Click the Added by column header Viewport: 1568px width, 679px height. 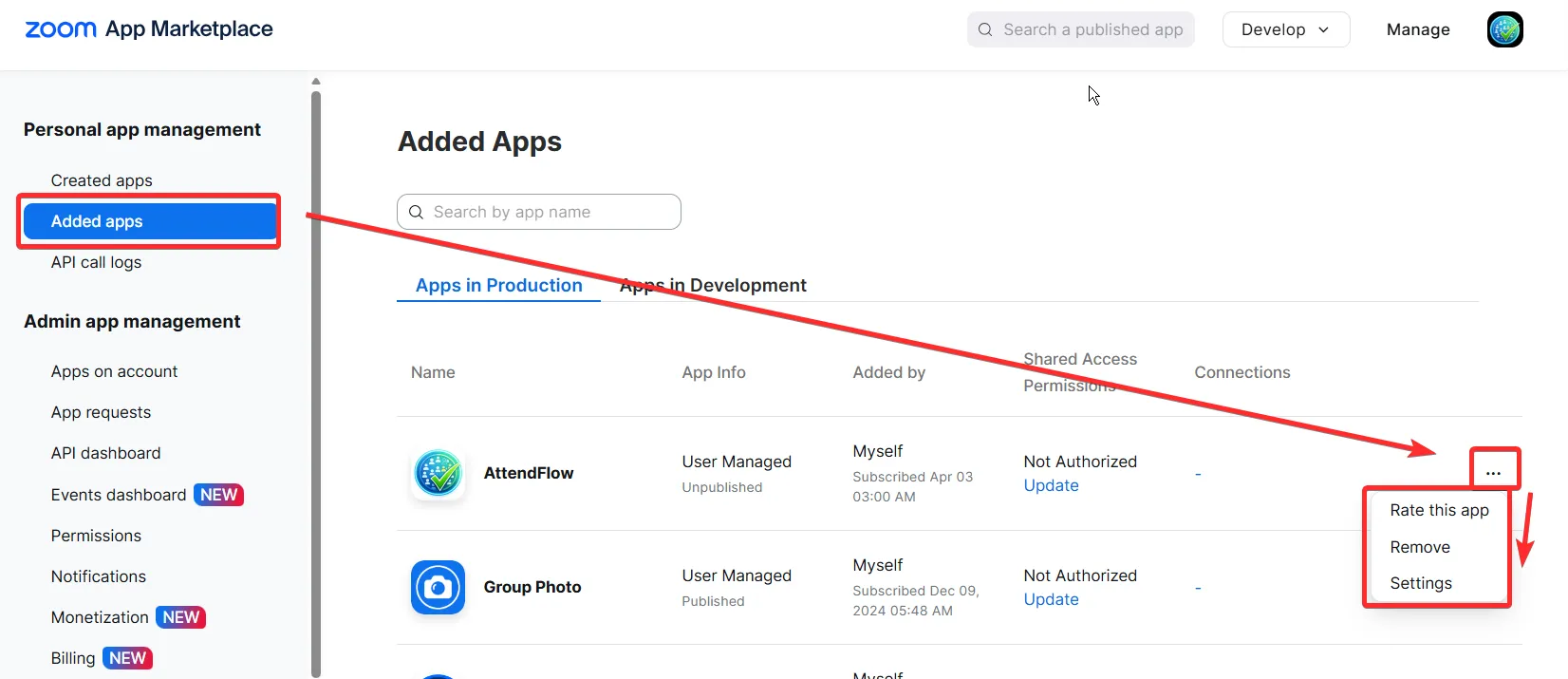tap(888, 372)
